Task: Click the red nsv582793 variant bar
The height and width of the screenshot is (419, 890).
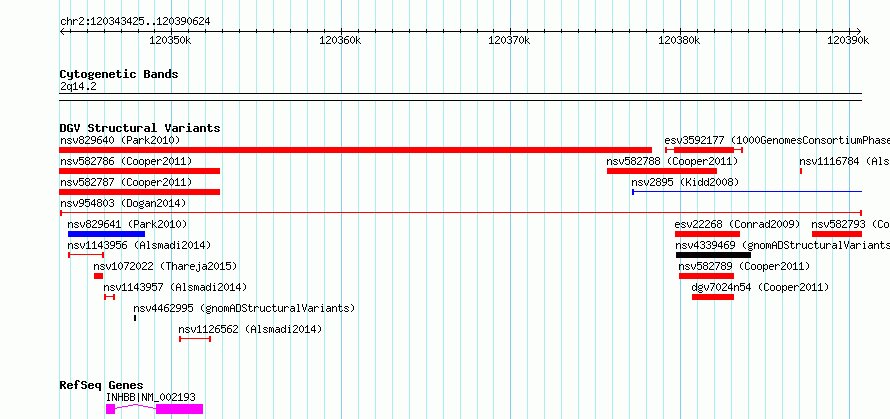Action: click(x=837, y=234)
